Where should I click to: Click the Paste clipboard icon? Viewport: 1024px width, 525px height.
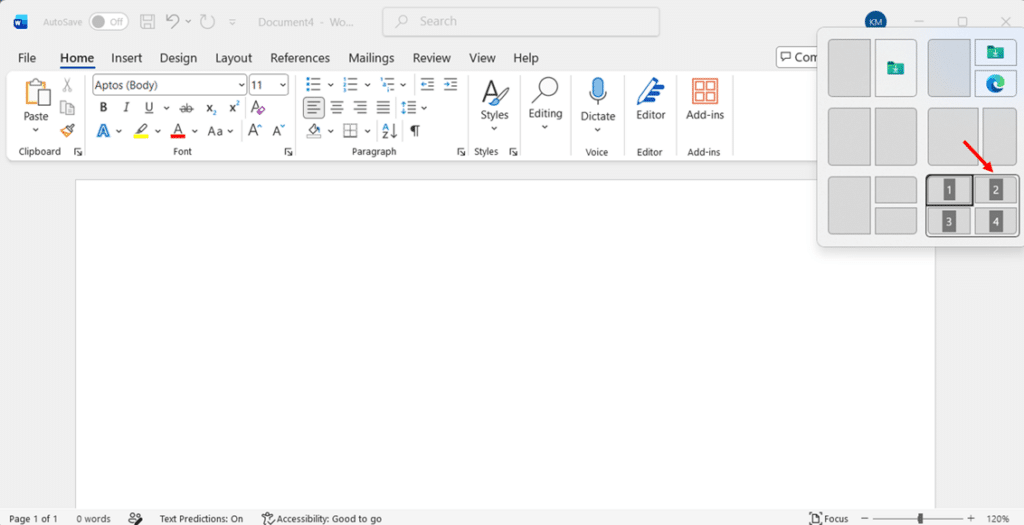point(37,93)
